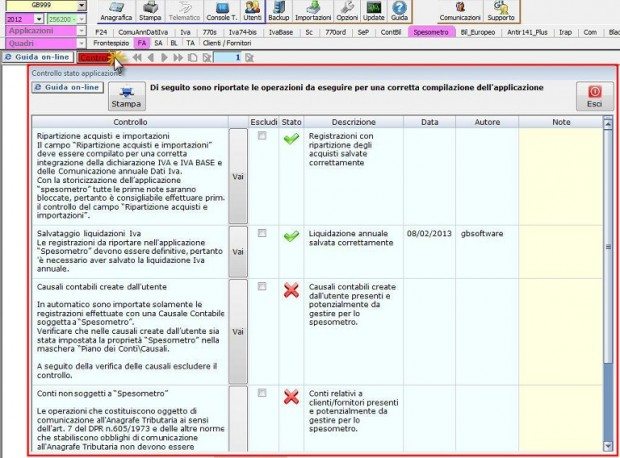The image size is (620, 458).
Task: Click green check status for Ripartizione acquisti
Action: [291, 139]
